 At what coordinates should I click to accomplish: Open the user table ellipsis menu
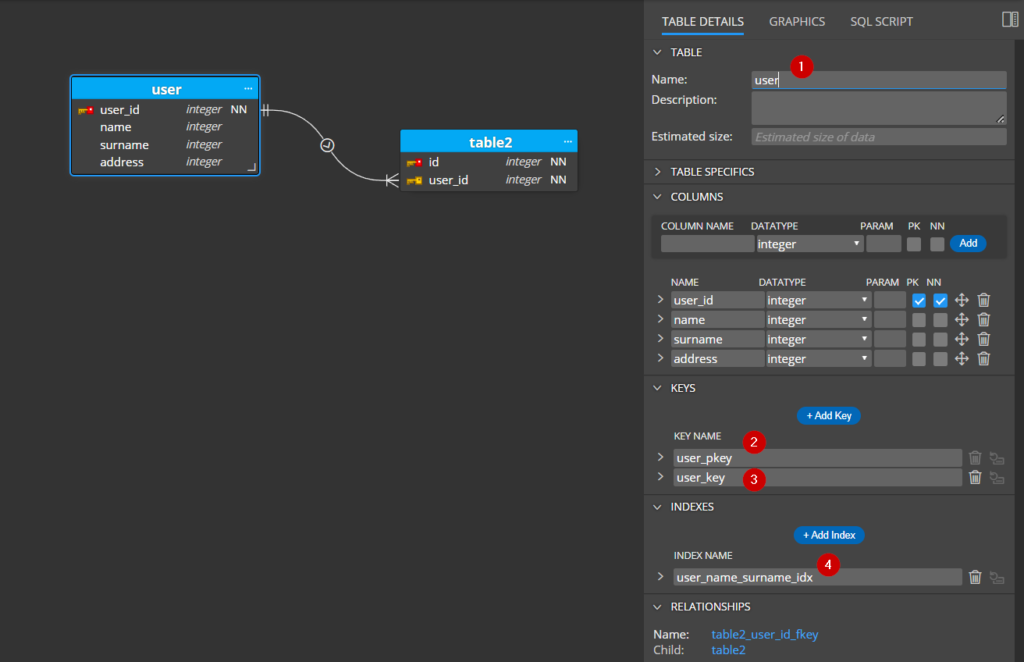[248, 89]
